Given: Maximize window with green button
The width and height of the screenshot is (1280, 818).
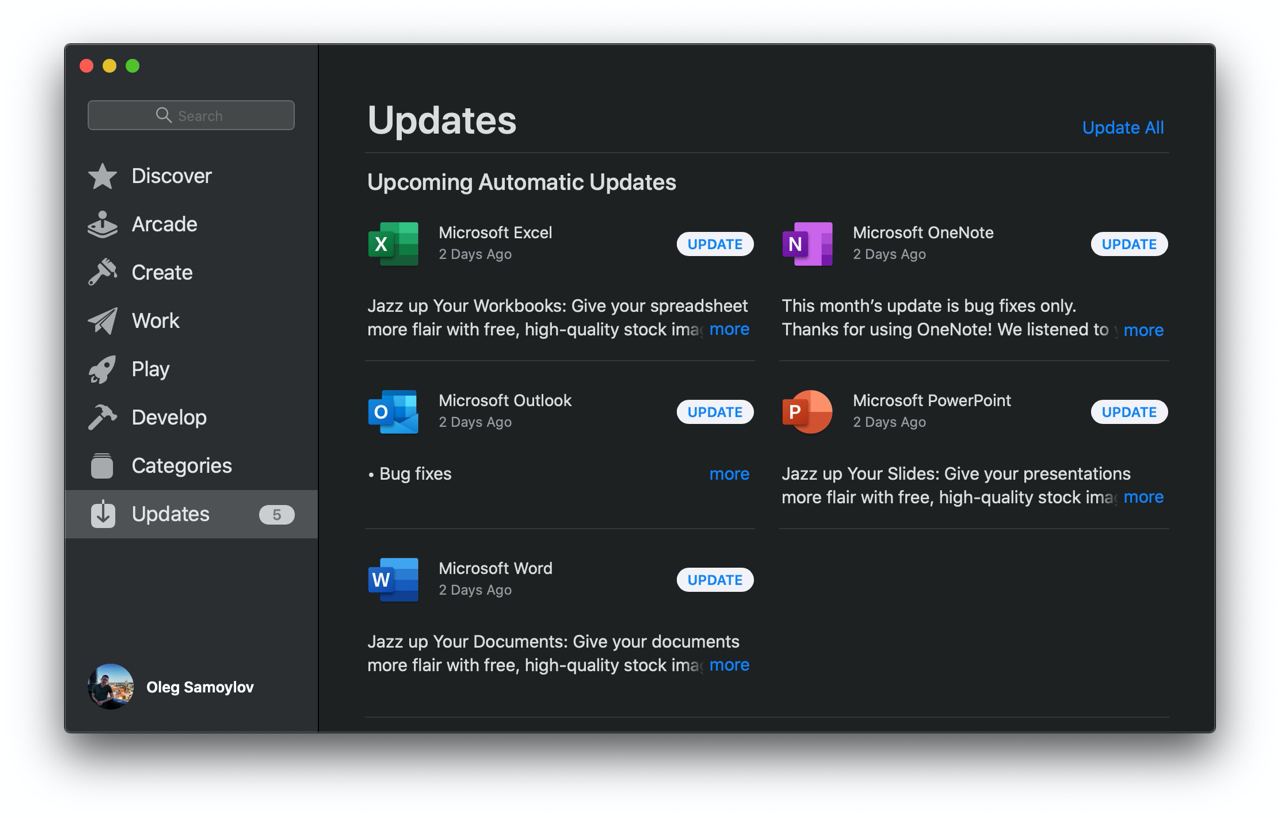Looking at the screenshot, I should coord(132,66).
